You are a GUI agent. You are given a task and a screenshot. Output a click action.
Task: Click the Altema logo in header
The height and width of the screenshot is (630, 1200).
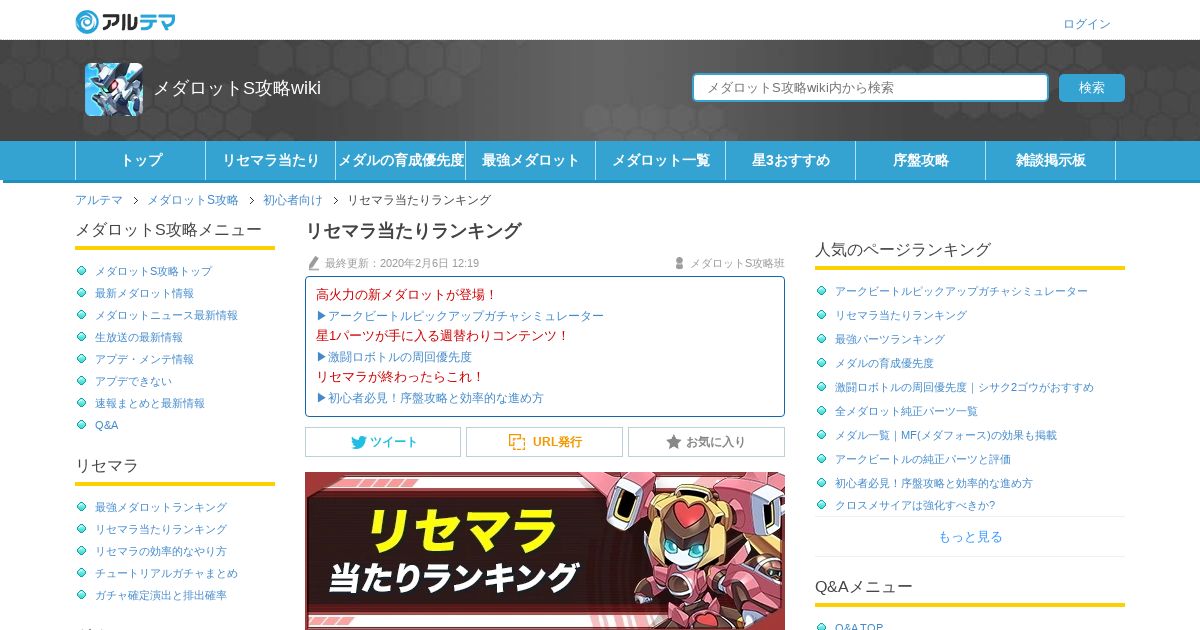pyautogui.click(x=126, y=21)
